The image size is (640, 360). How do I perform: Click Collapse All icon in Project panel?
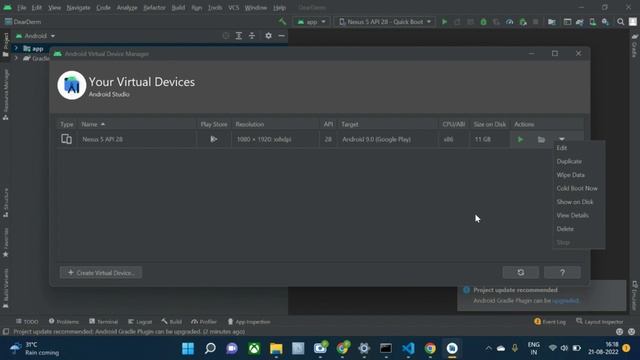coord(252,36)
